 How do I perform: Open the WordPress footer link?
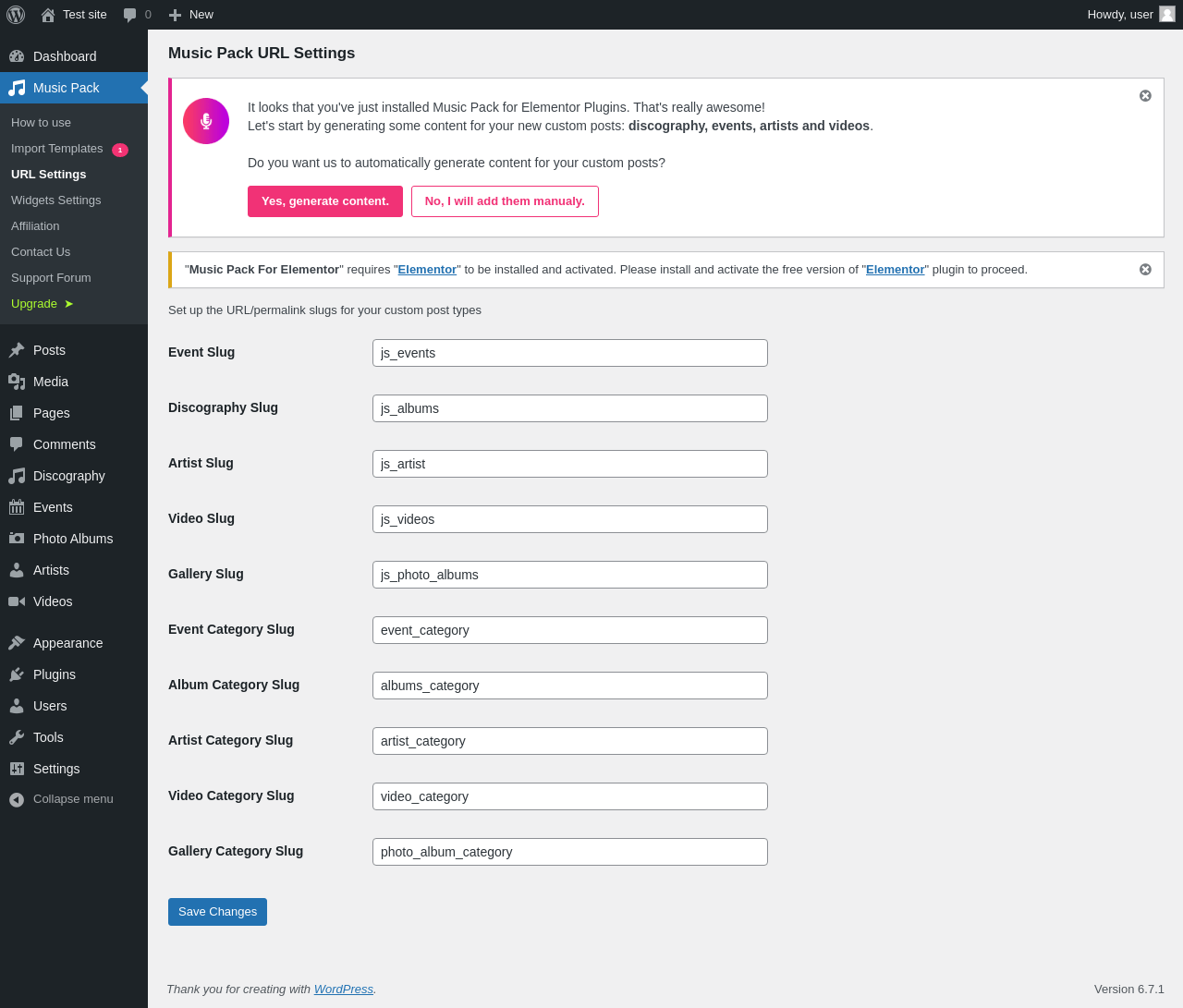[x=344, y=990]
